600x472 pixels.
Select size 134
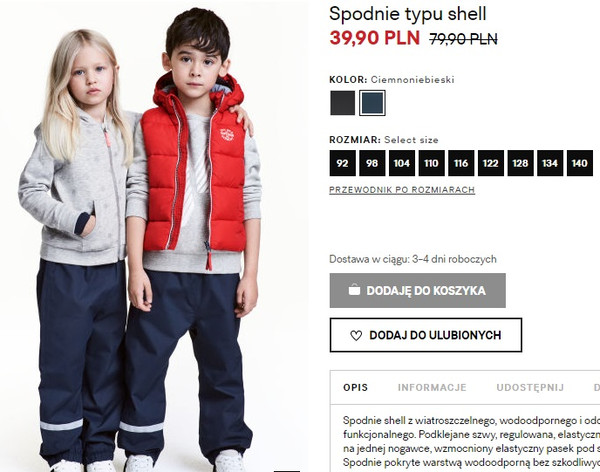pos(550,163)
